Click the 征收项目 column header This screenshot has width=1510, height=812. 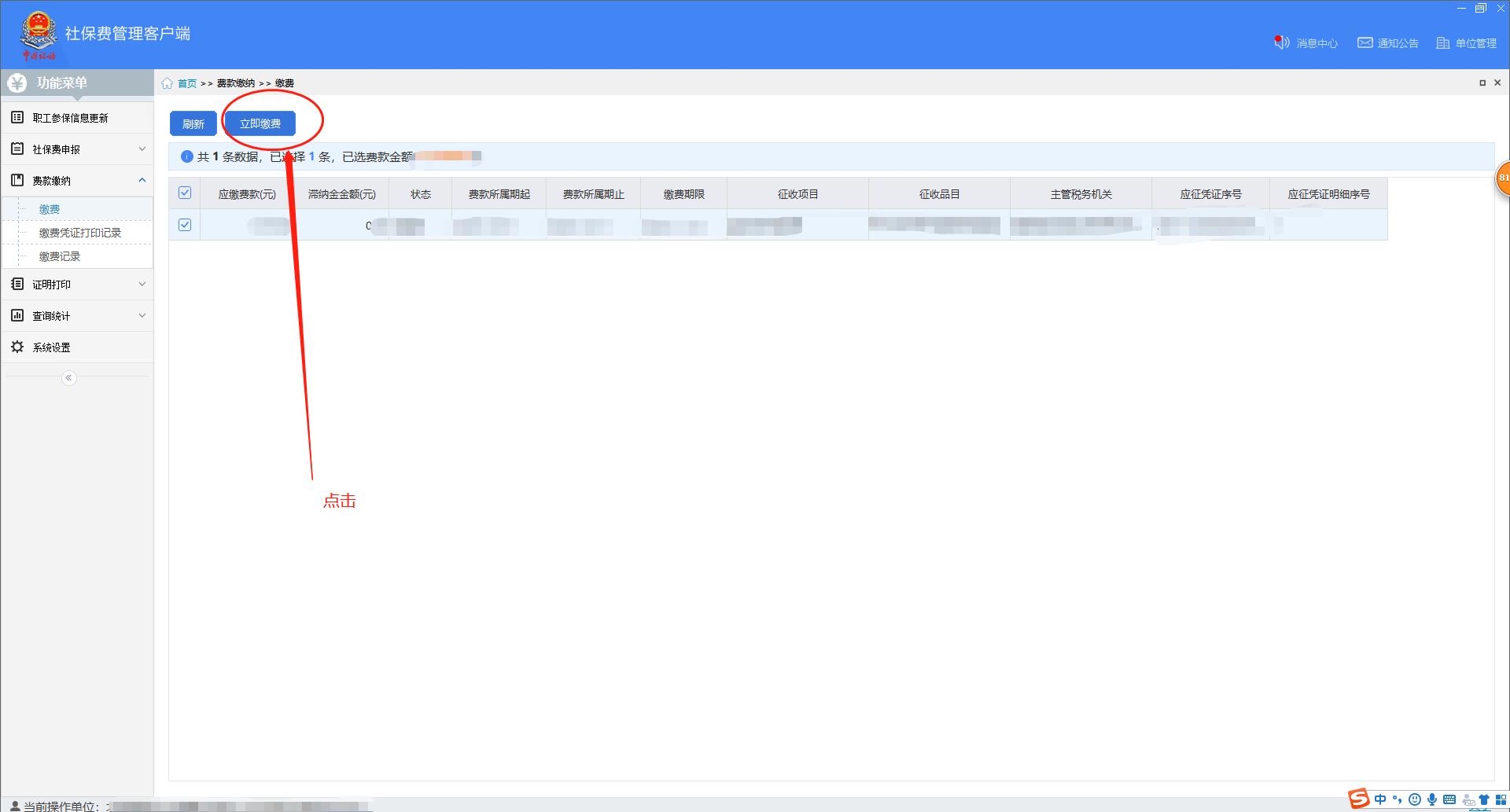coord(798,194)
